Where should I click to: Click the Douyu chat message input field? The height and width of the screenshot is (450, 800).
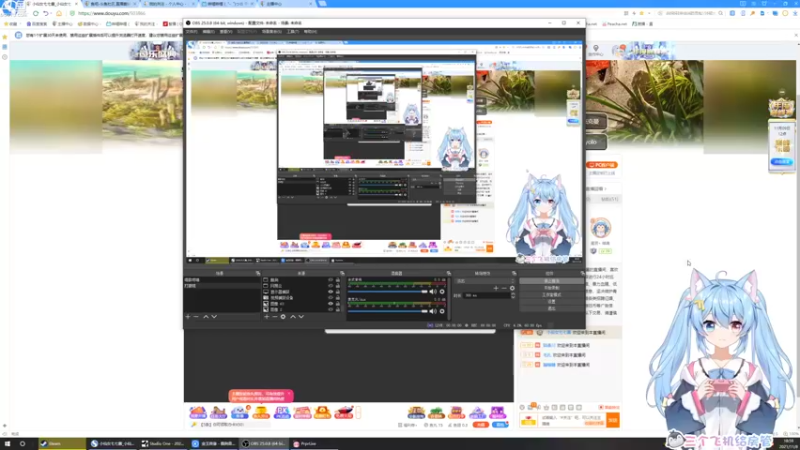click(x=572, y=420)
